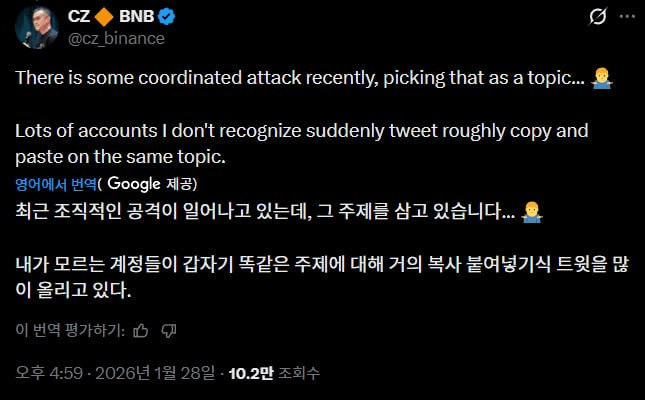Open the more options ellipsis menu
Image resolution: width=645 pixels, height=400 pixels.
tap(626, 17)
